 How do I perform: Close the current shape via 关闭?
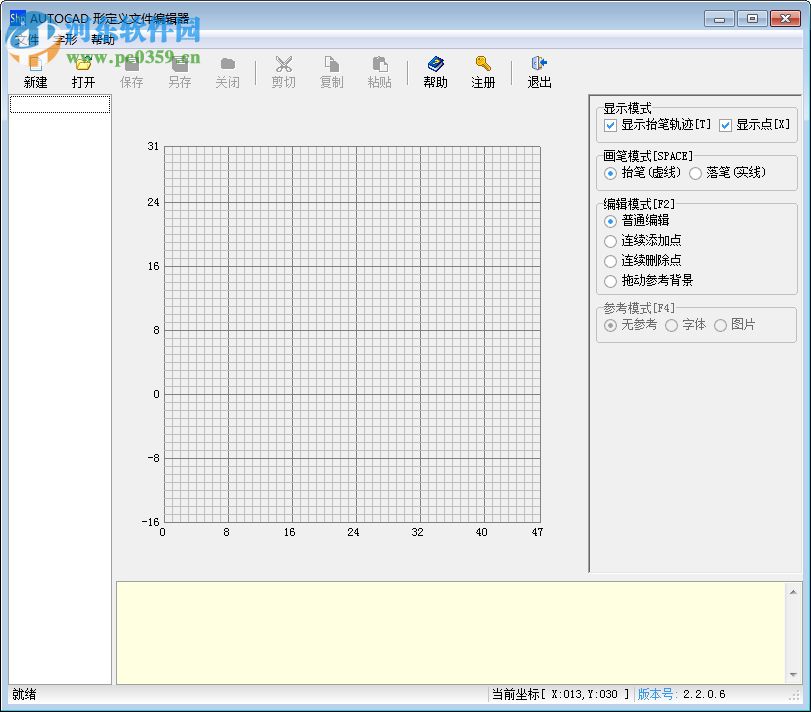pos(227,70)
